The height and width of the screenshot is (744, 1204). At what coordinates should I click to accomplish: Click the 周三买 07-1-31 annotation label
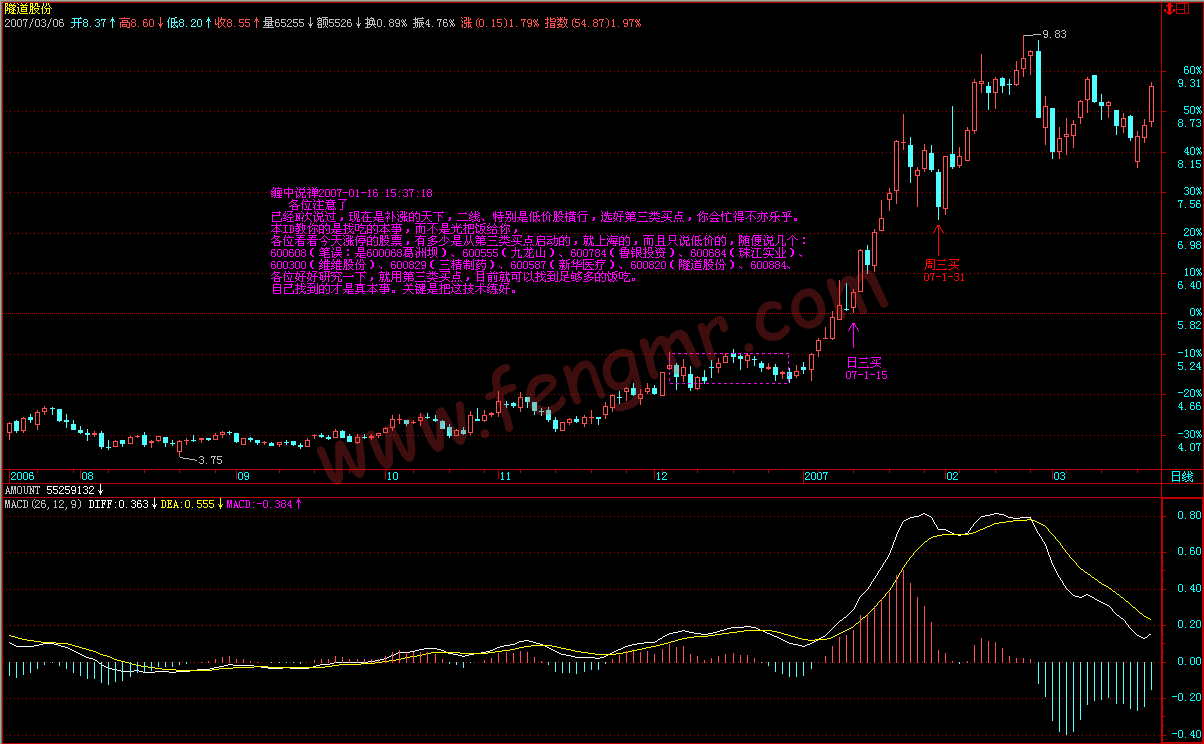click(x=943, y=270)
